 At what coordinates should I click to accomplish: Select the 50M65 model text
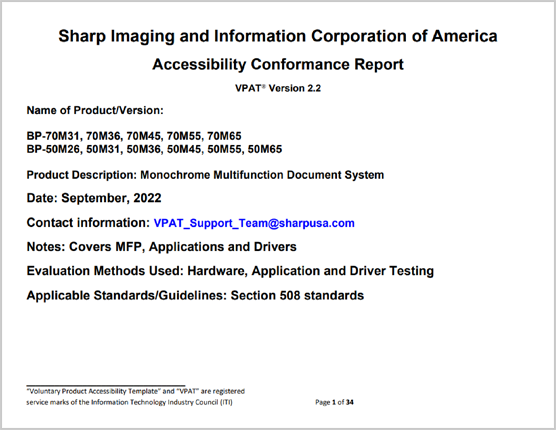tap(265, 149)
